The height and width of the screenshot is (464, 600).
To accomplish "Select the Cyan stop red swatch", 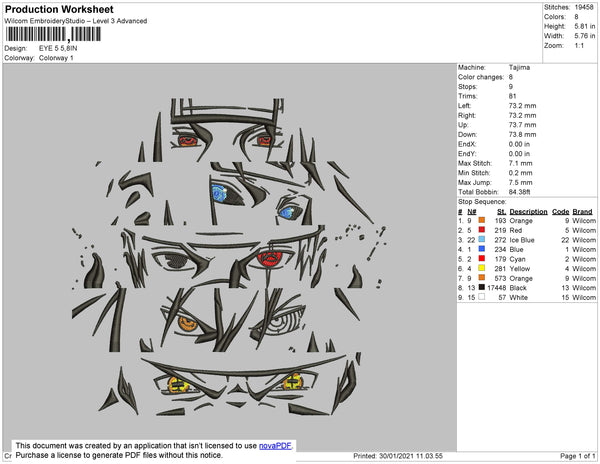I will pos(481,258).
